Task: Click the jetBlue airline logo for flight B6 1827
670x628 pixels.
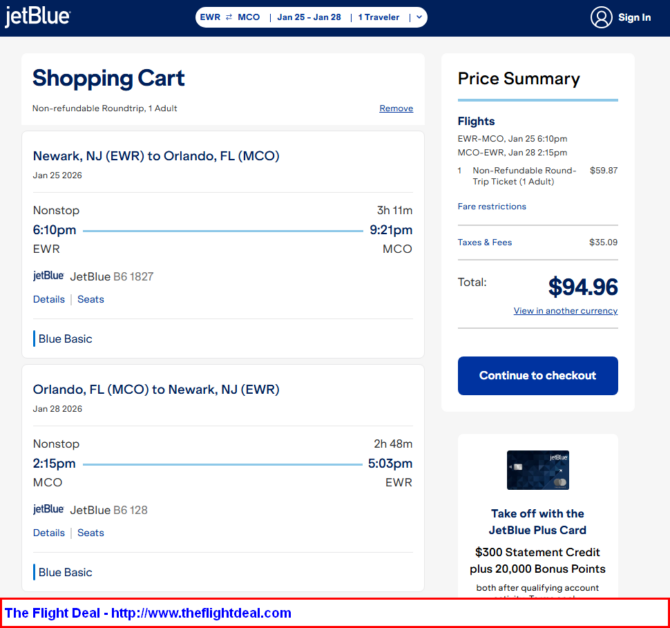Action: pos(48,276)
